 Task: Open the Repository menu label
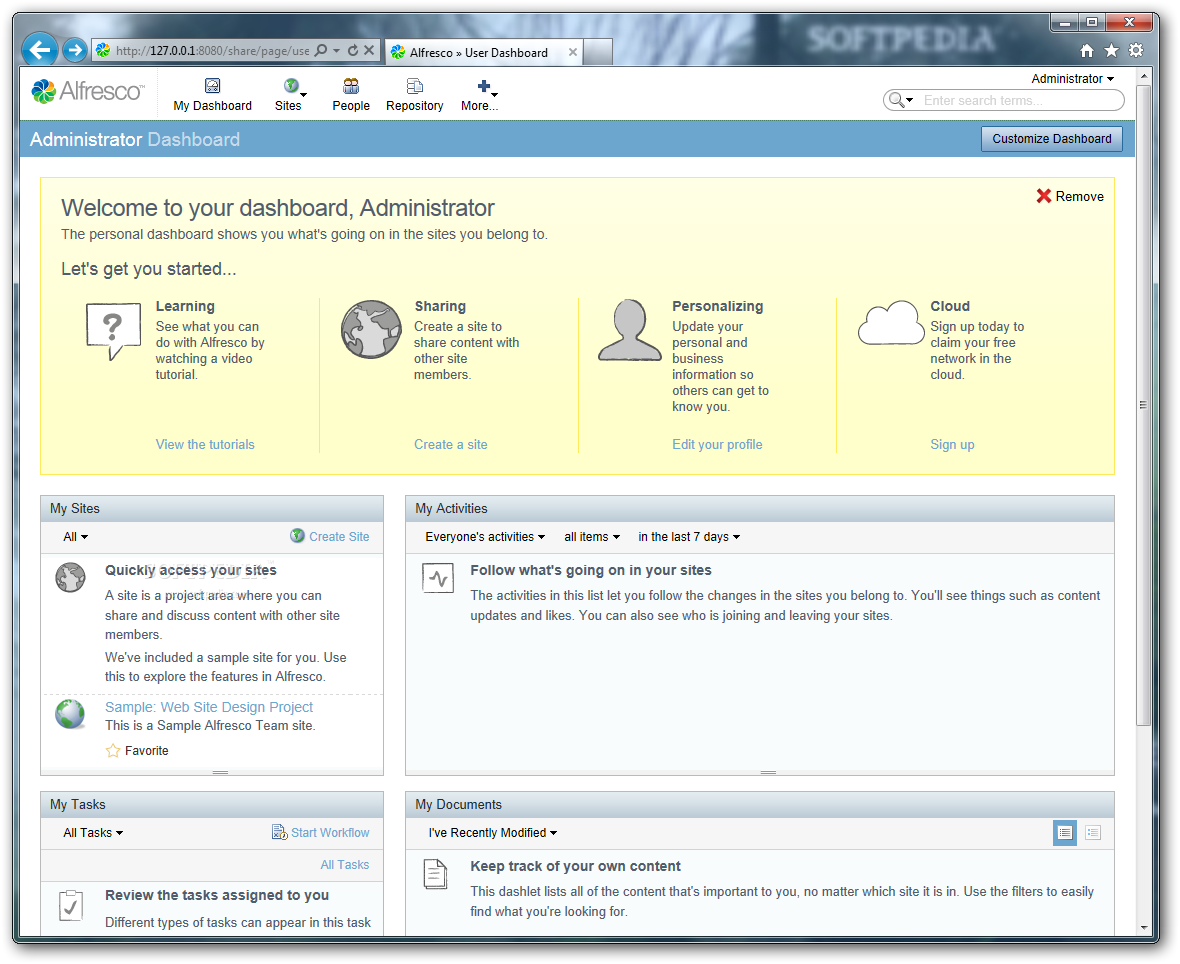[x=414, y=105]
